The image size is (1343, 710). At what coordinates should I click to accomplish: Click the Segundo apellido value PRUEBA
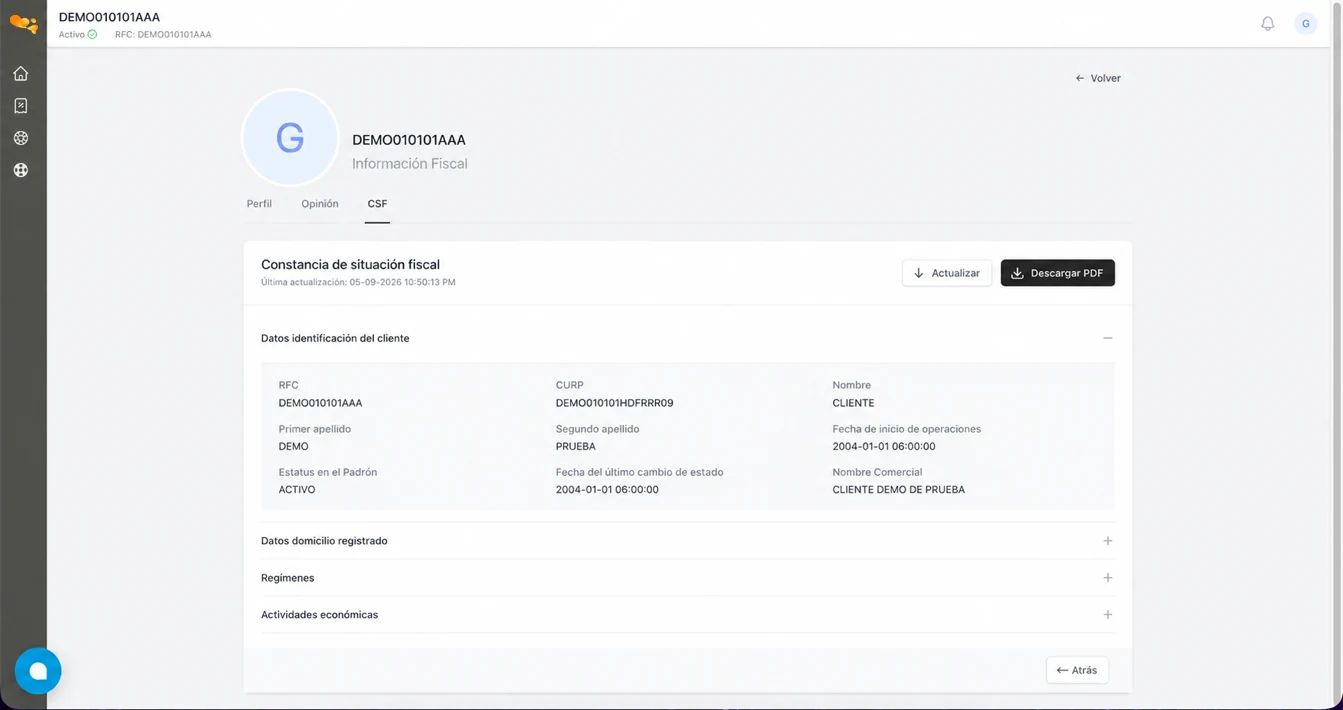click(x=575, y=446)
